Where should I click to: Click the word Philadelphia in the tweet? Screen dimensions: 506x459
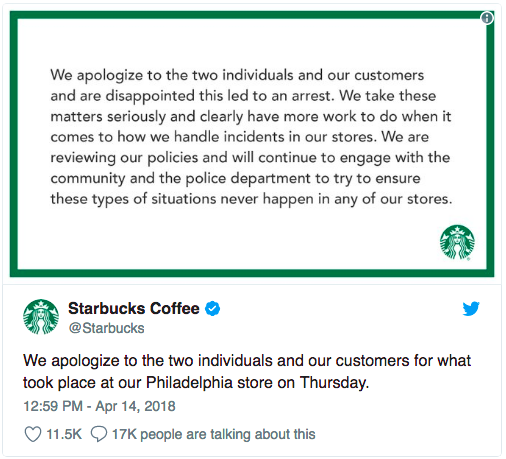pos(189,382)
